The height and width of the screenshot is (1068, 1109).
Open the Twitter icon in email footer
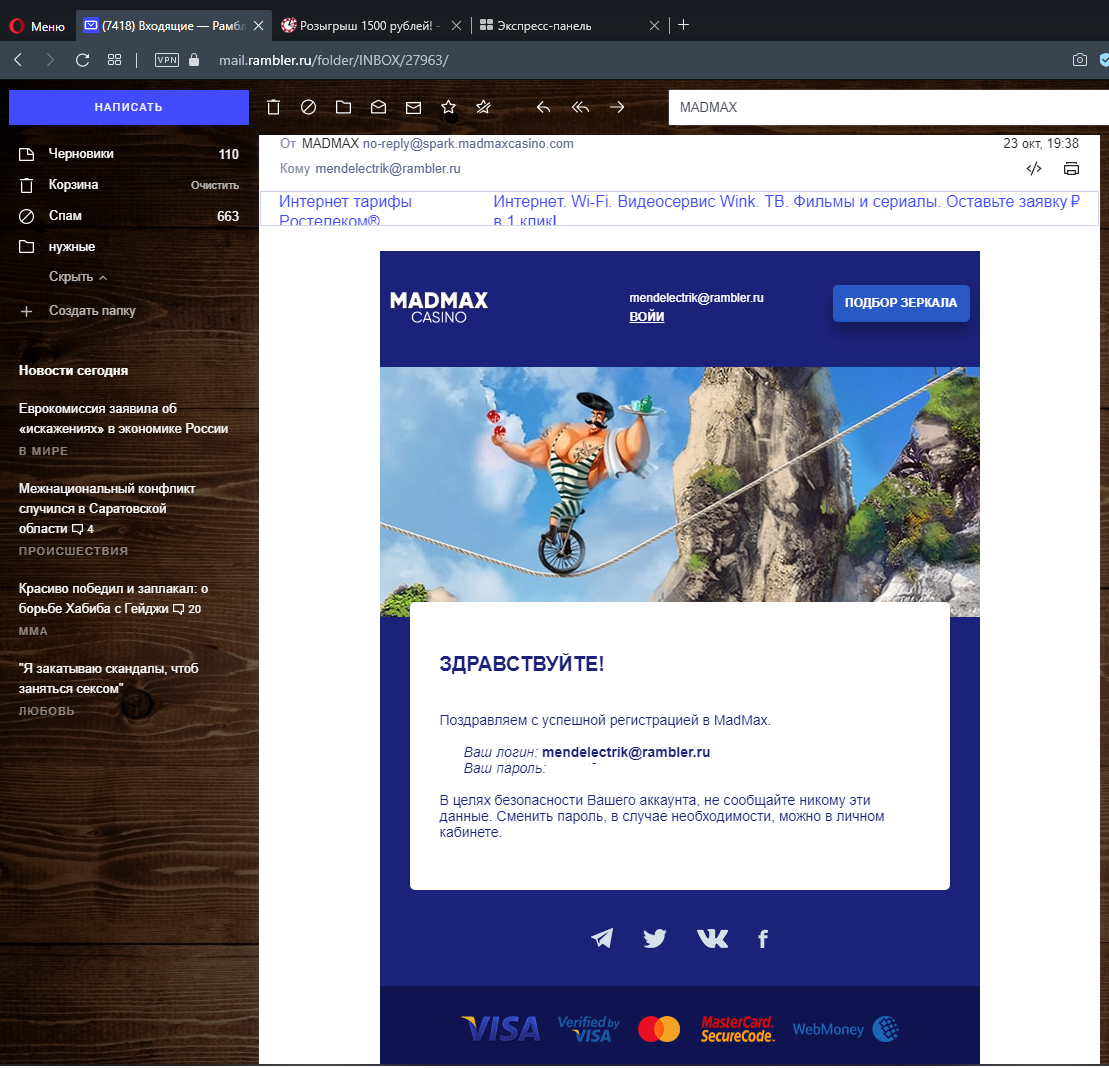tap(655, 938)
